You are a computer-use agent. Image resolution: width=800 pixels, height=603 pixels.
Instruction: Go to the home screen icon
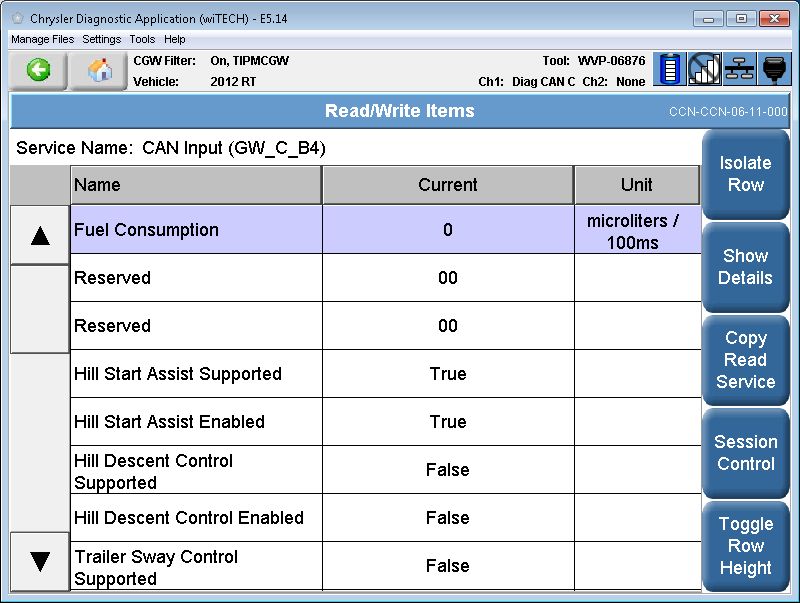pyautogui.click(x=98, y=71)
